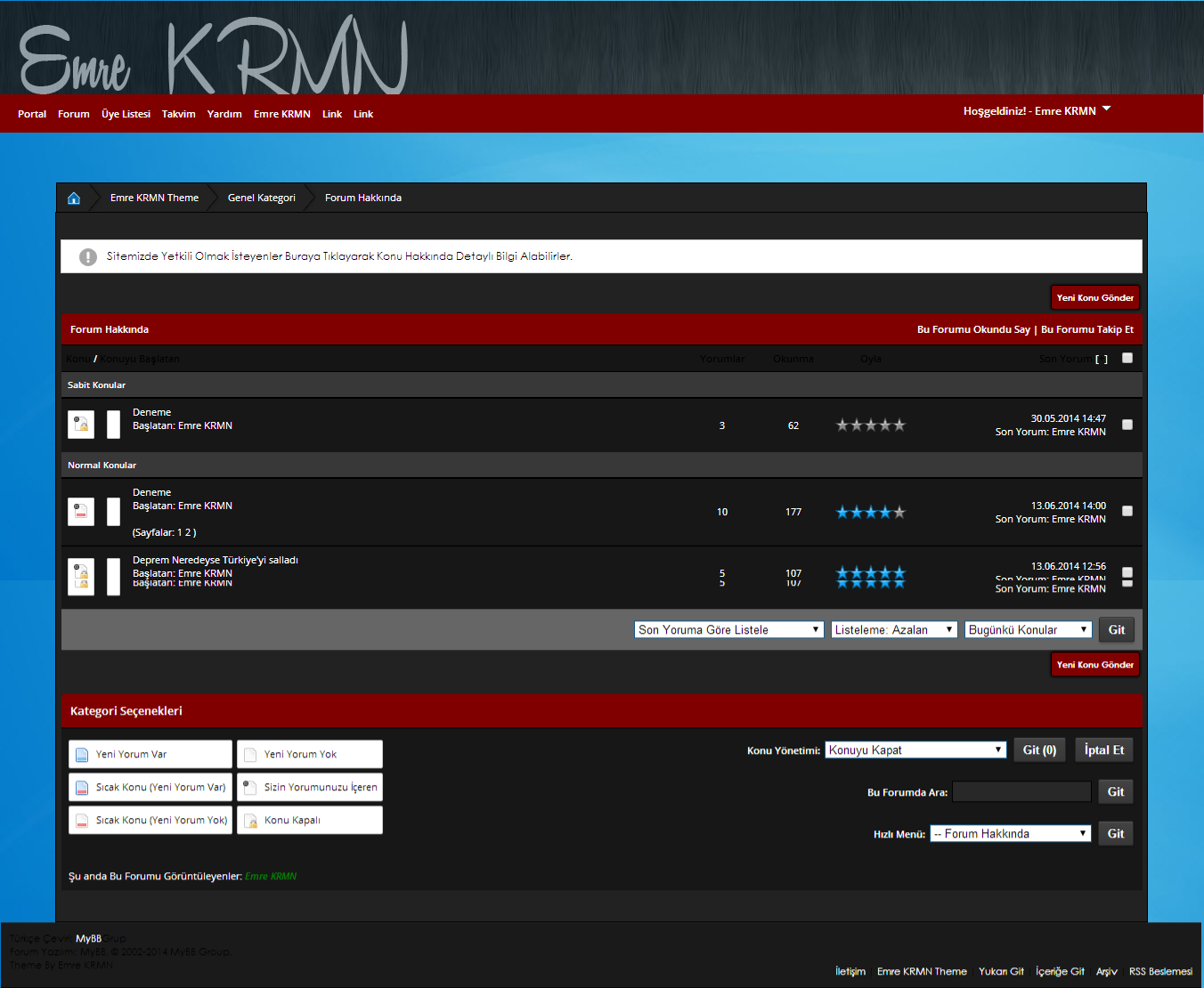Click the Konu Kapalı lock legend icon

click(x=250, y=821)
